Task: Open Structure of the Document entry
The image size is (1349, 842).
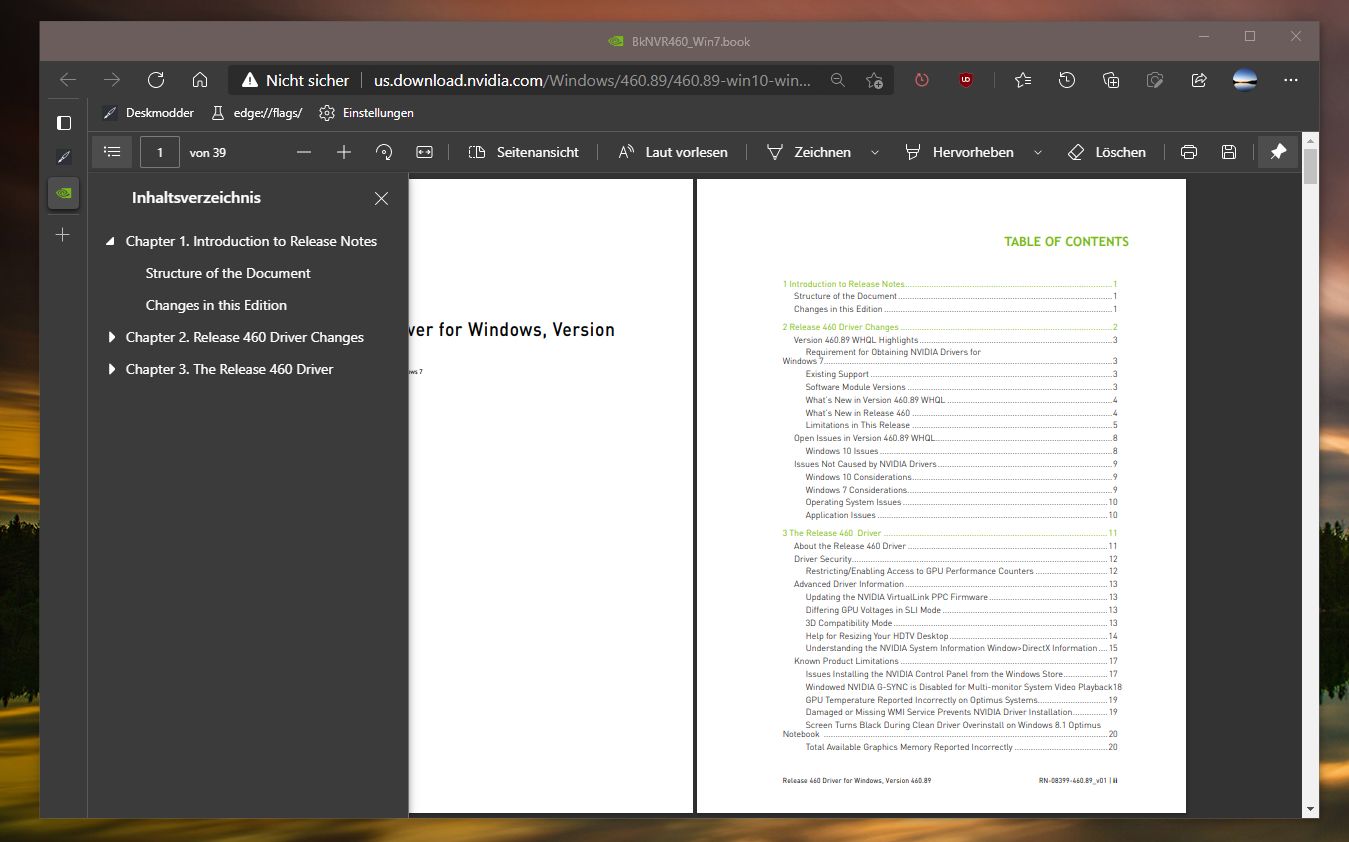Action: tap(228, 273)
